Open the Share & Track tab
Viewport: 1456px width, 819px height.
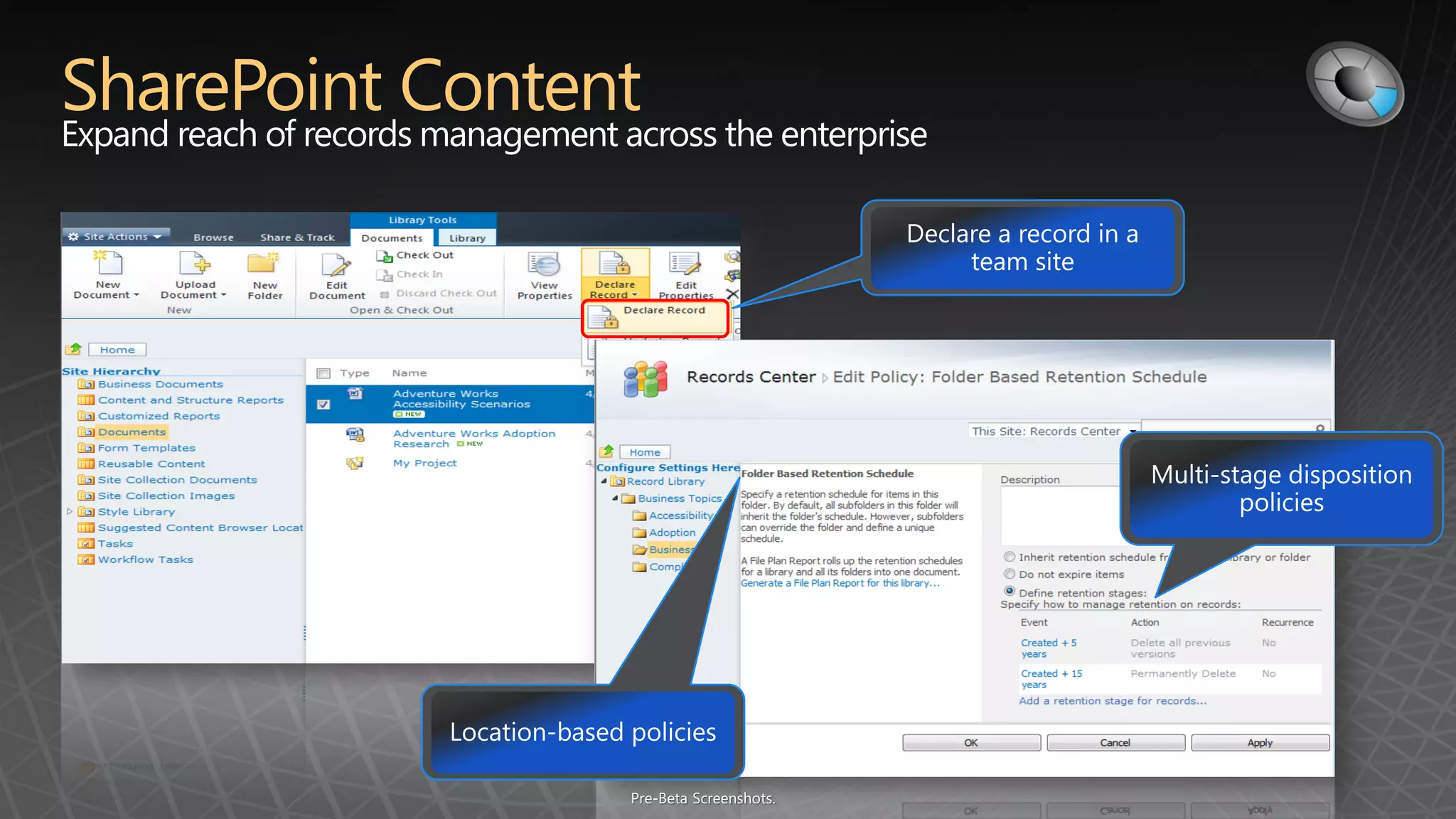297,237
